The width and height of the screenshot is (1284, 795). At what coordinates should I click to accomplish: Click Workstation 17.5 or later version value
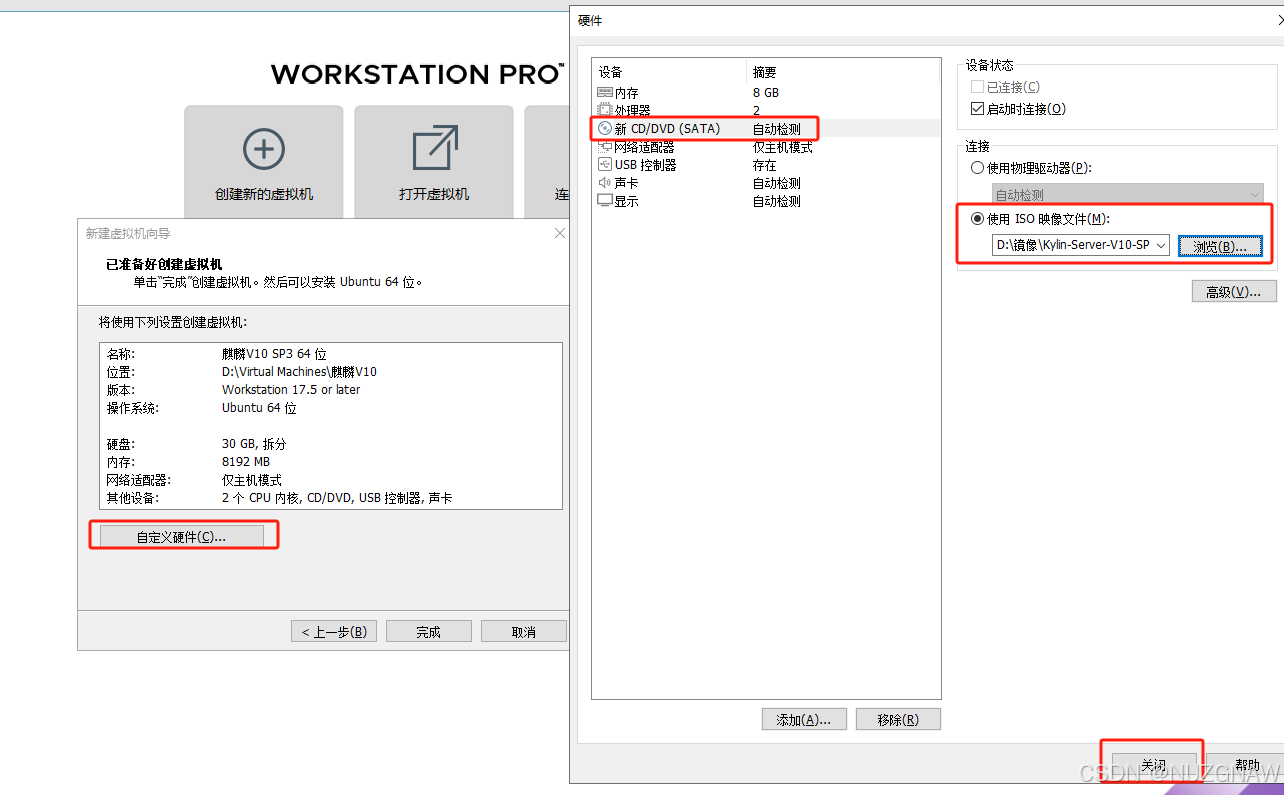coord(291,390)
